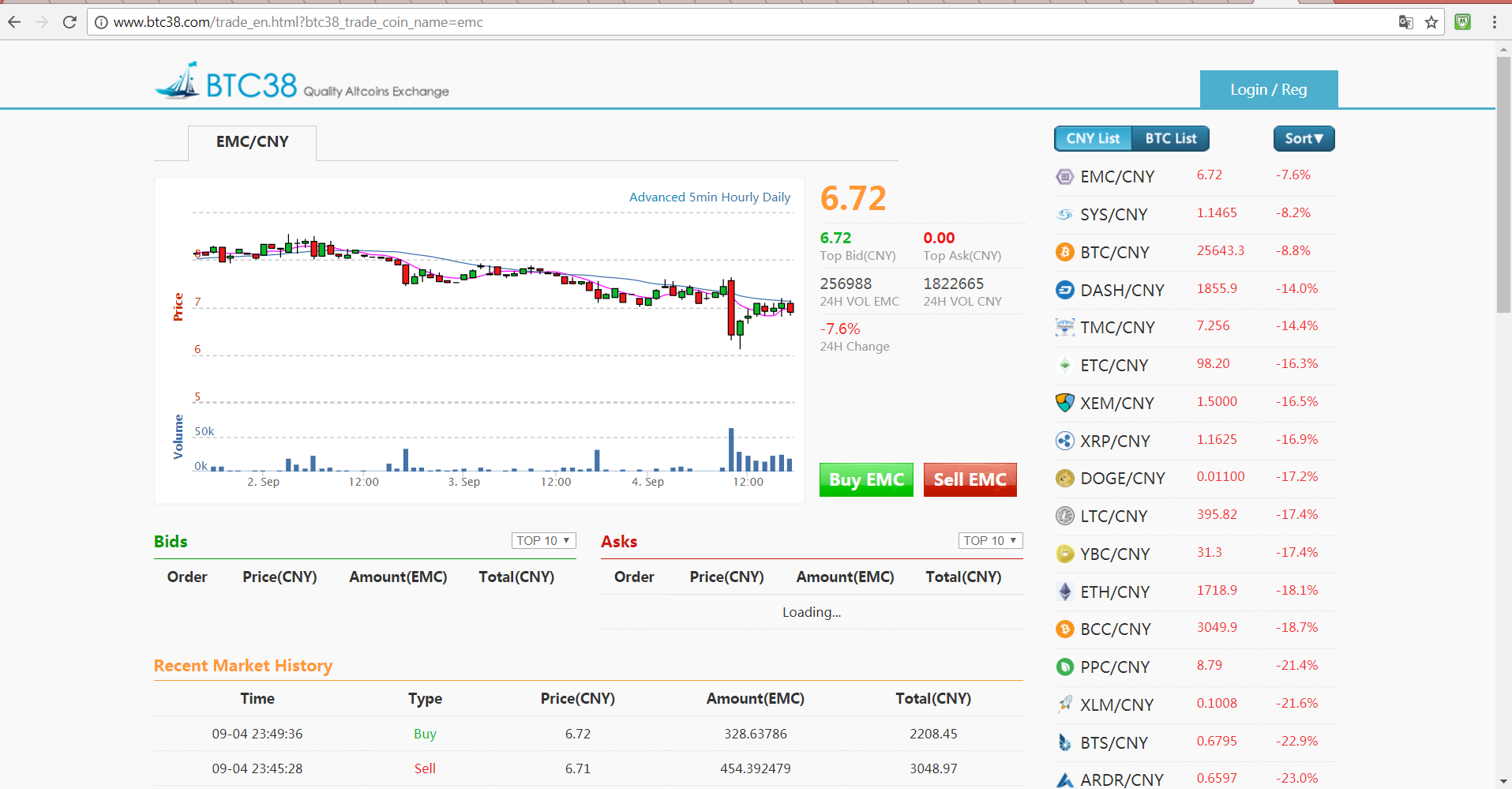Click the EMC coin icon in list
This screenshot has width=1512, height=789.
pyautogui.click(x=1065, y=177)
